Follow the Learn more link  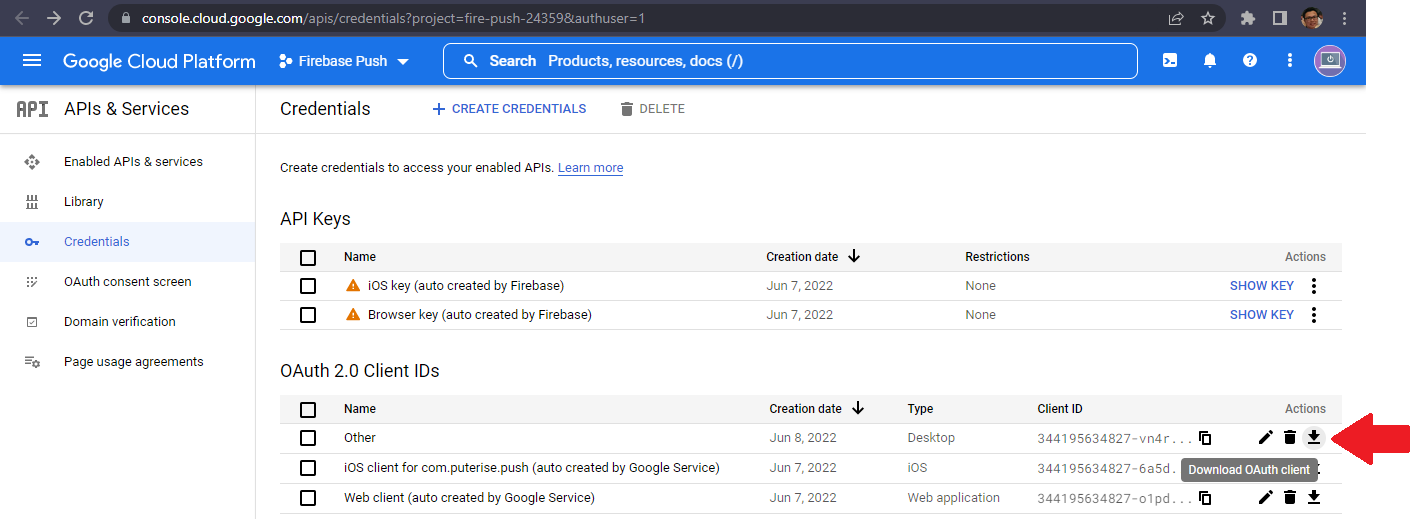tap(590, 168)
